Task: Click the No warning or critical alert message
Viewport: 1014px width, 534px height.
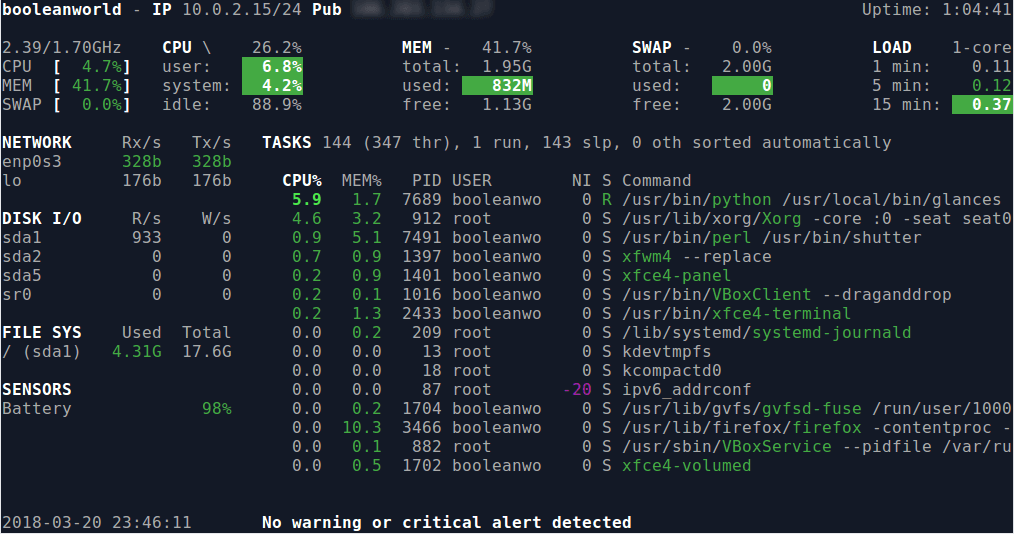Action: 446,522
